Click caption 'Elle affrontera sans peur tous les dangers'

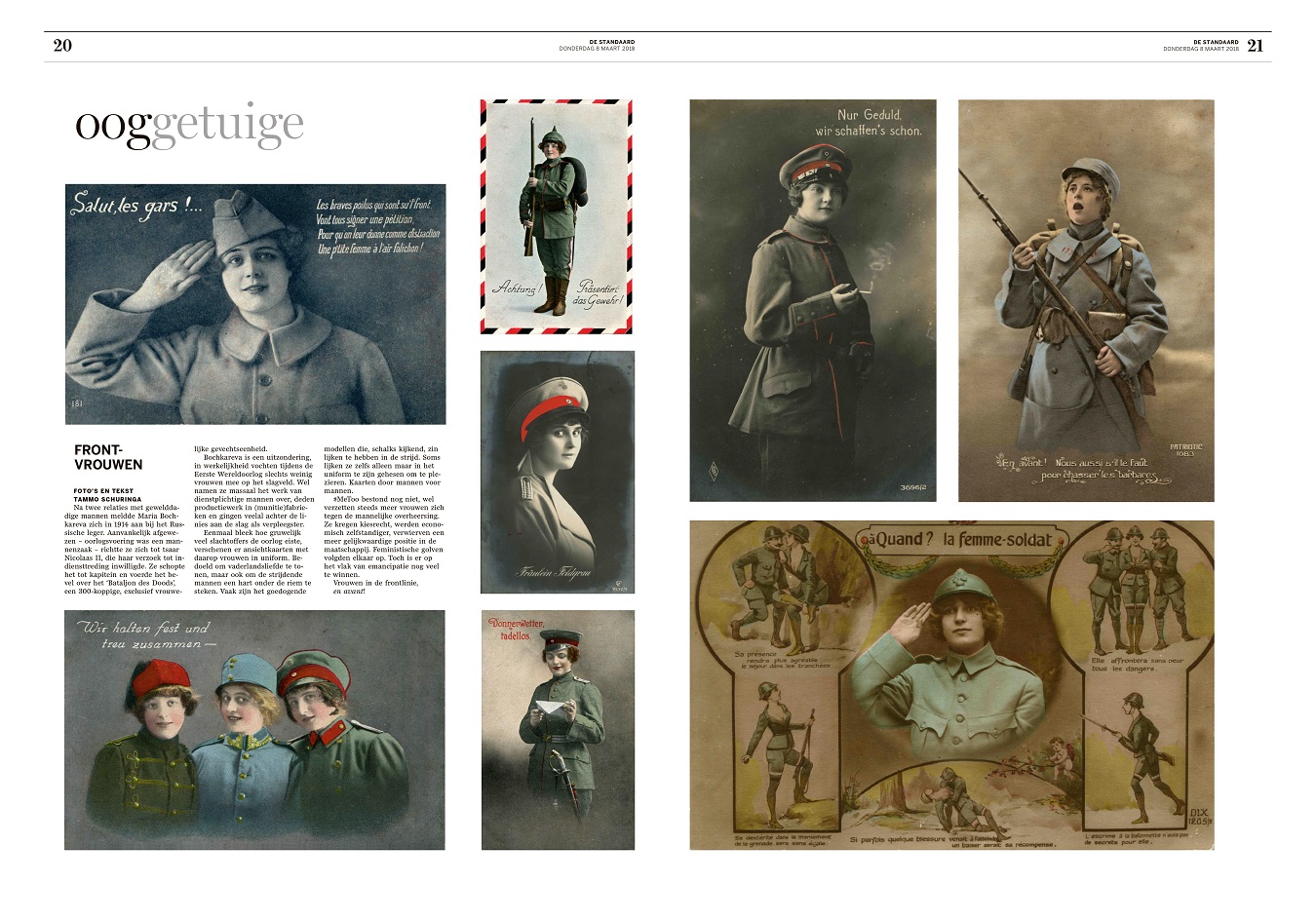[1137, 664]
